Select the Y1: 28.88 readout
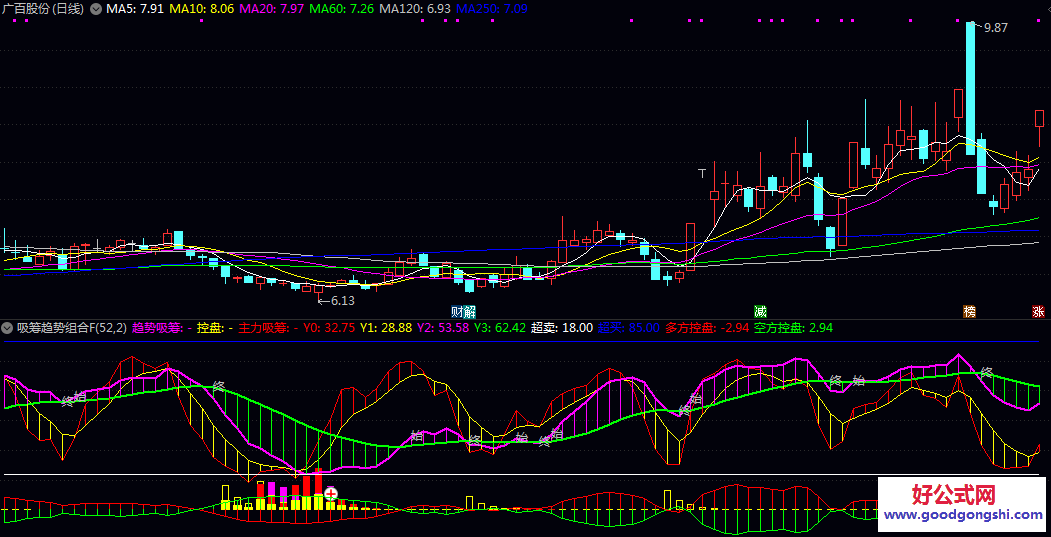 point(386,328)
